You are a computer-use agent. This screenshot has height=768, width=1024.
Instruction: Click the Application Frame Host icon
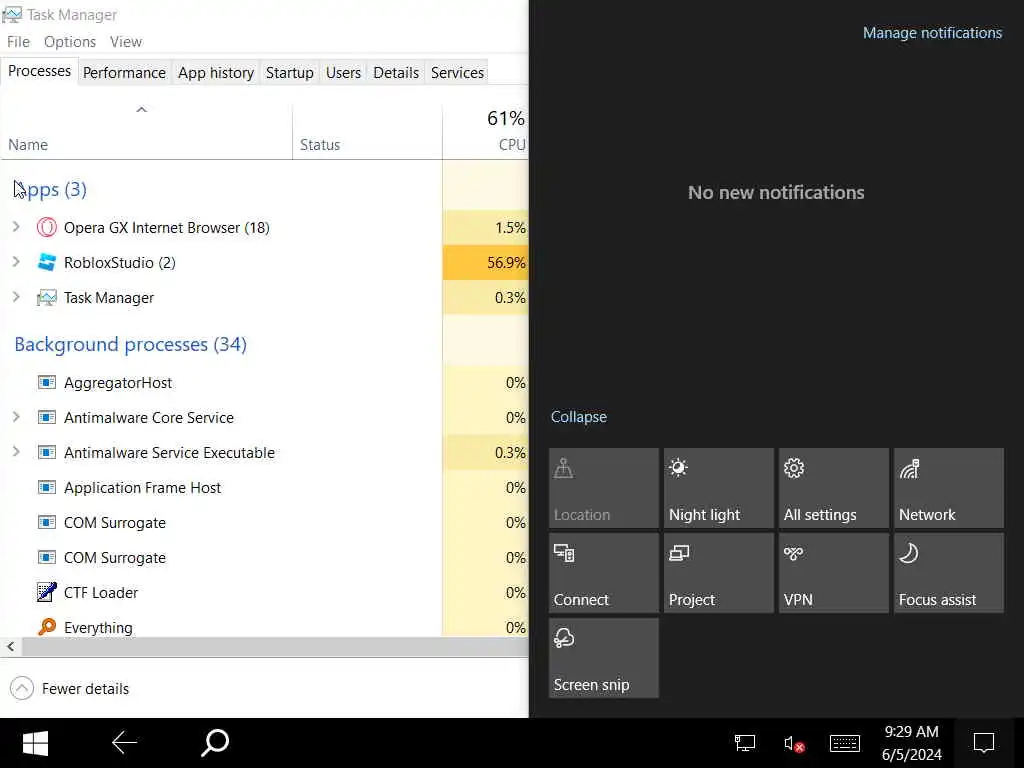click(46, 488)
